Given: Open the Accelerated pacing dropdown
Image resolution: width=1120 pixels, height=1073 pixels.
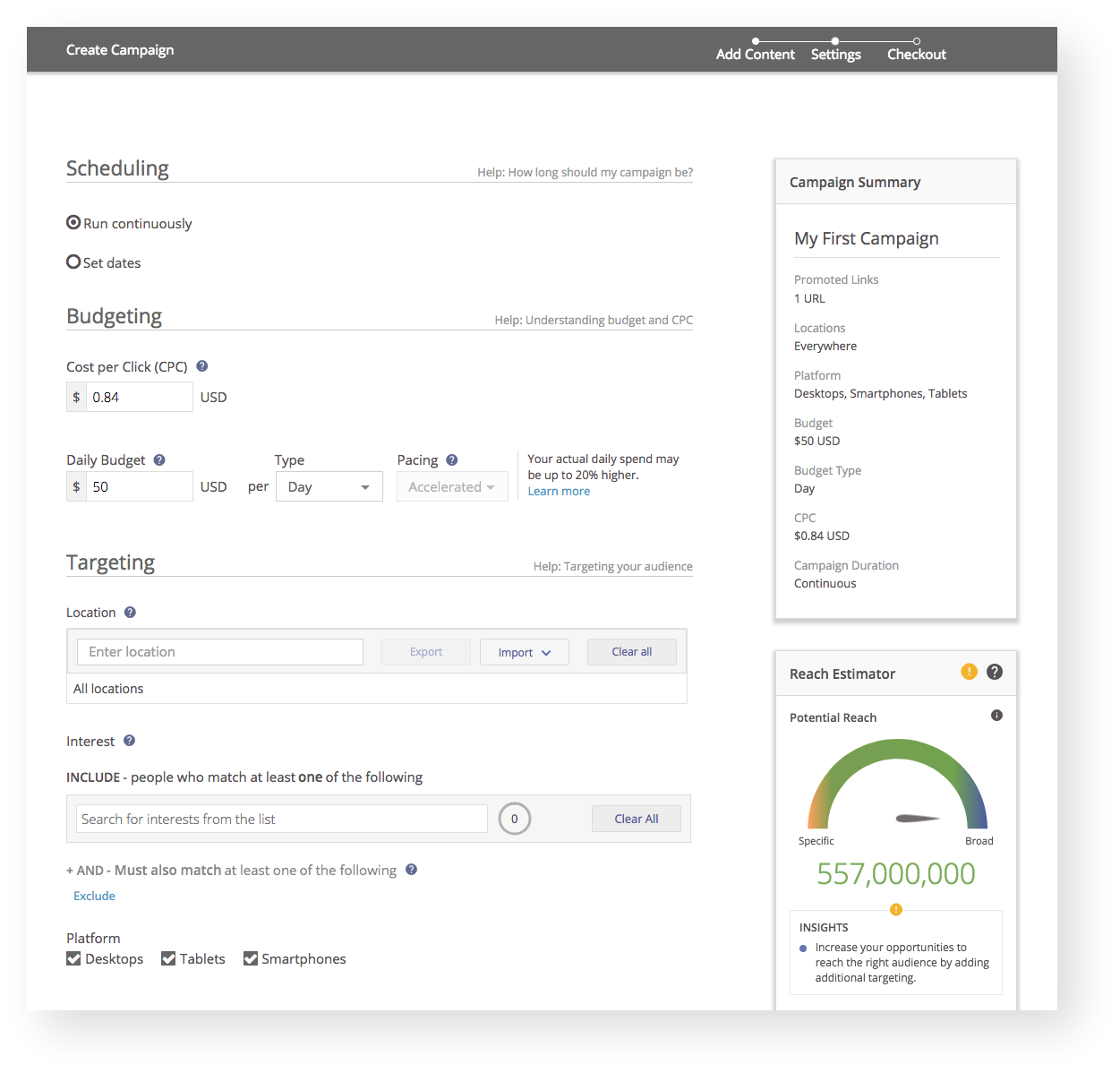Looking at the screenshot, I should coord(452,487).
